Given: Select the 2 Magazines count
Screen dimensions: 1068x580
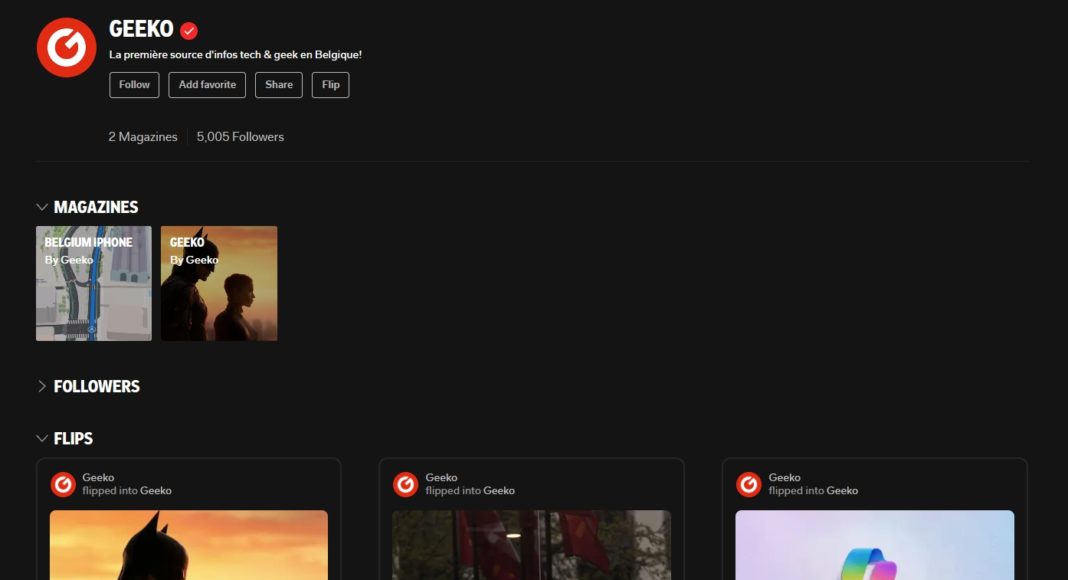Looking at the screenshot, I should coord(143,137).
